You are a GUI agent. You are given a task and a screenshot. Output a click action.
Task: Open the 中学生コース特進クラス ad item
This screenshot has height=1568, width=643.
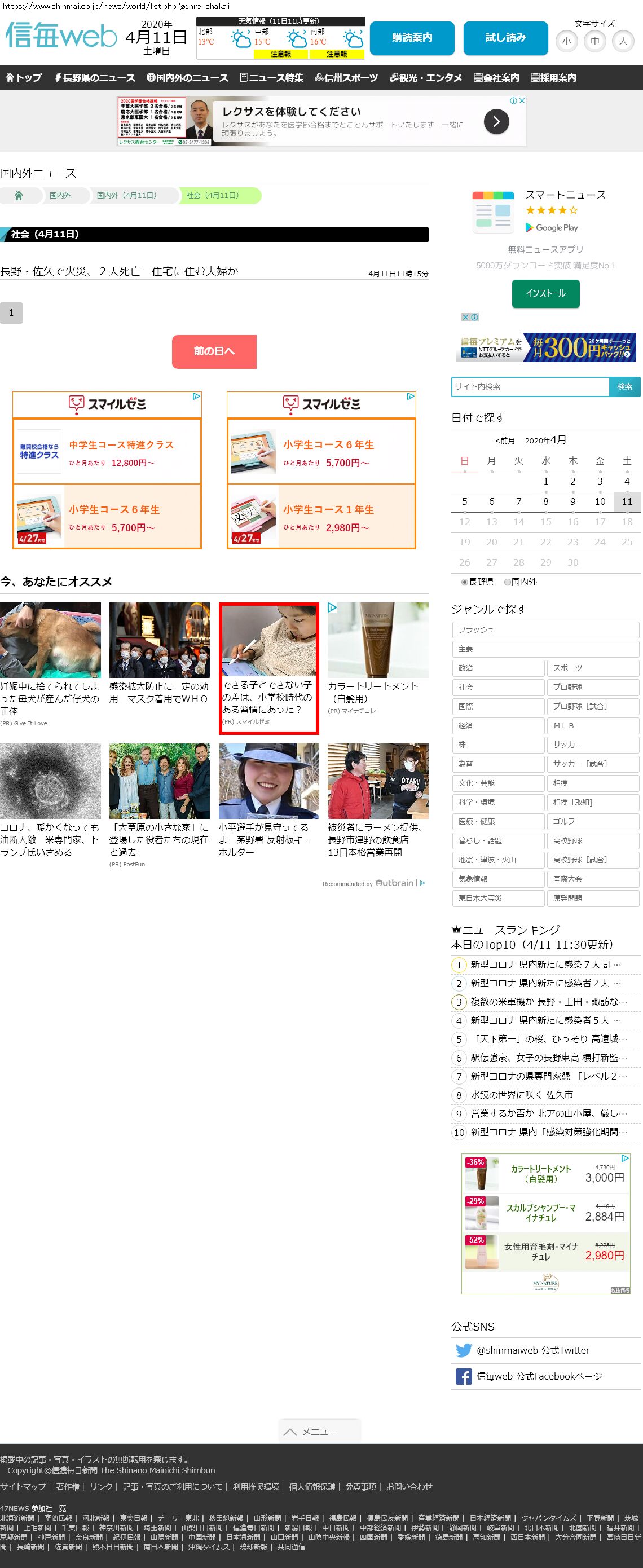[x=107, y=451]
